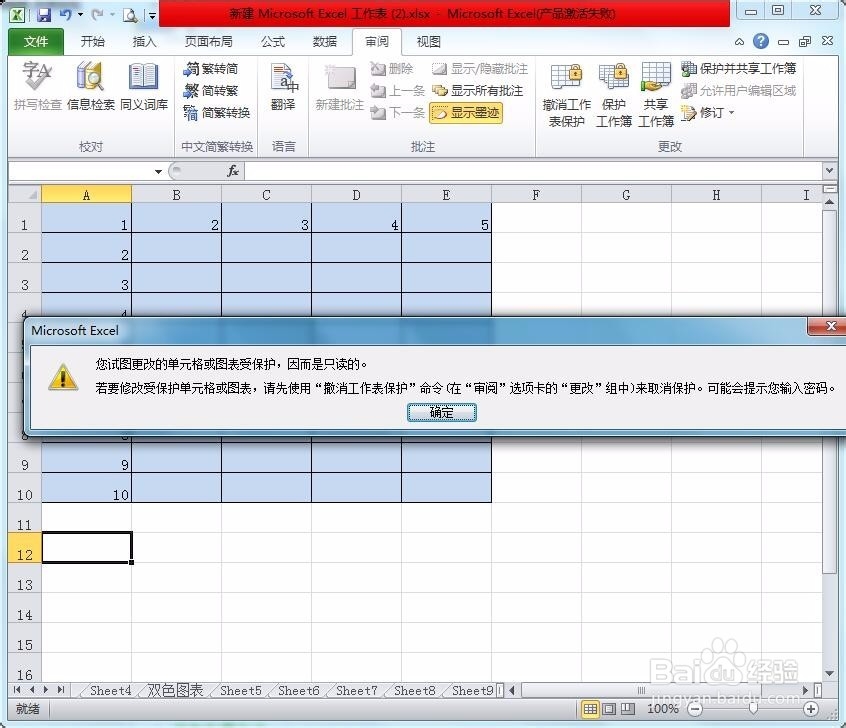The height and width of the screenshot is (728, 846).
Task: Go to first sheet with tab navigation arrow
Action: click(x=17, y=690)
